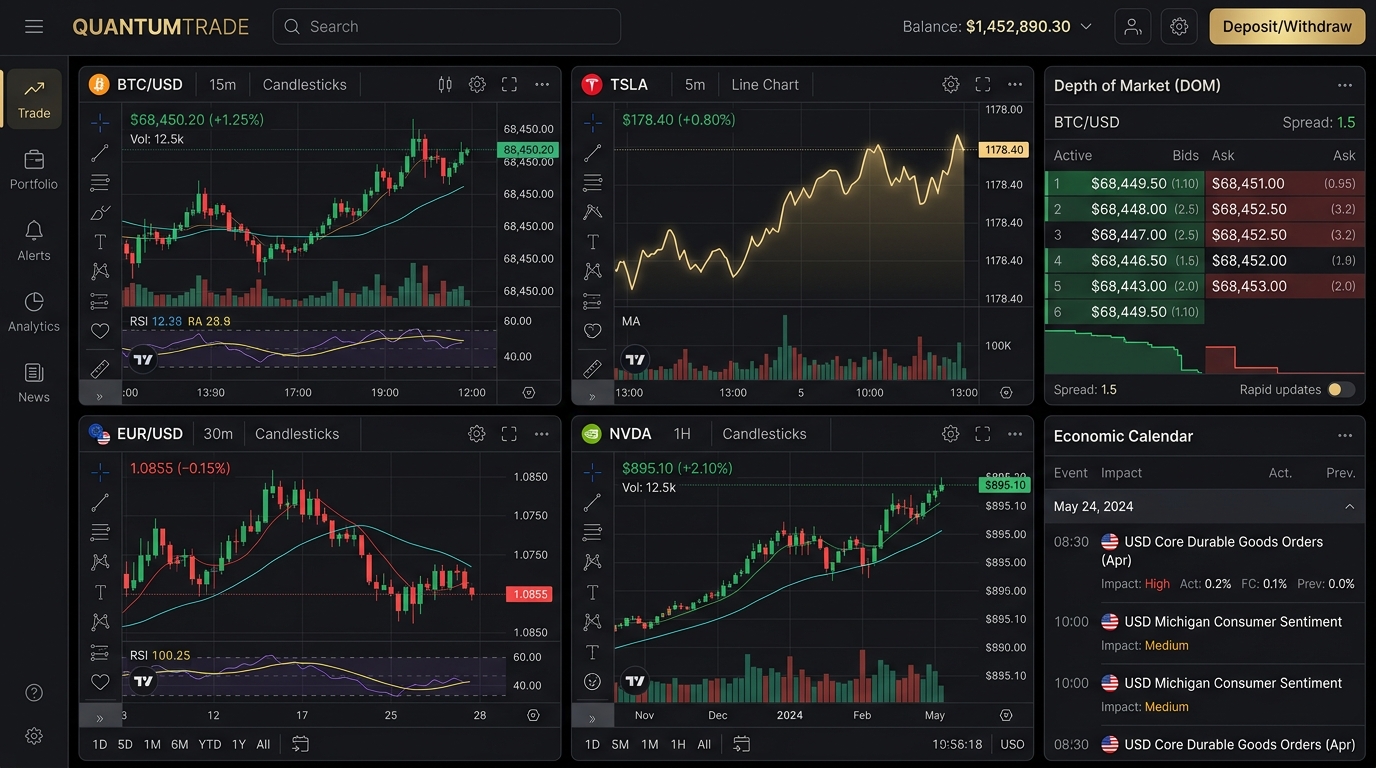Click in the Search field

[447, 27]
